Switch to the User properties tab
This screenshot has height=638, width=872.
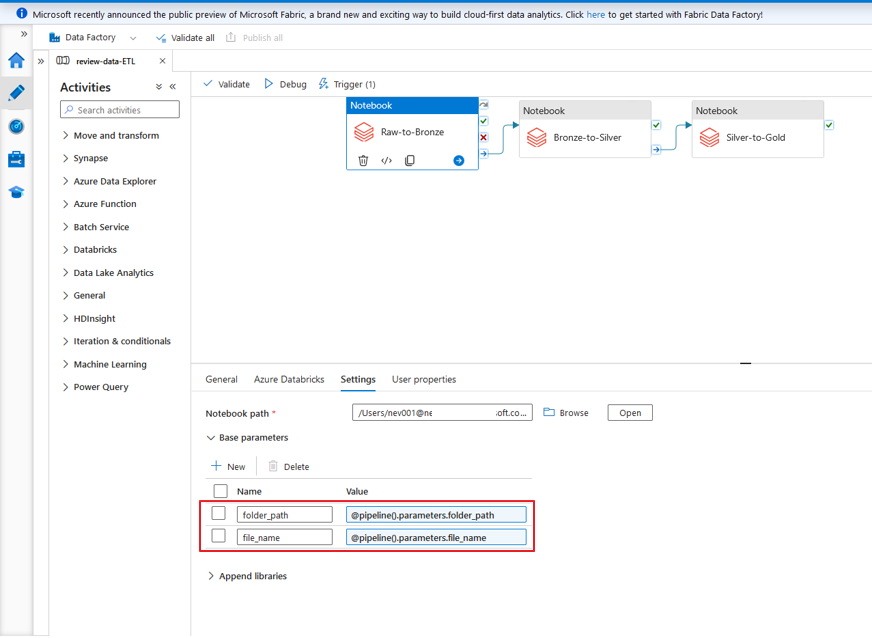[423, 380]
